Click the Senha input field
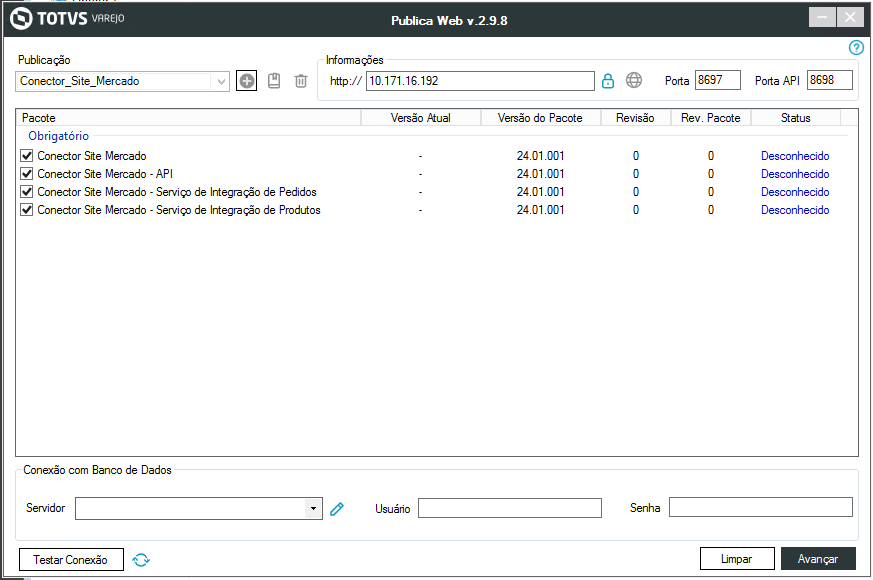Viewport: 873px width, 580px height. [761, 508]
